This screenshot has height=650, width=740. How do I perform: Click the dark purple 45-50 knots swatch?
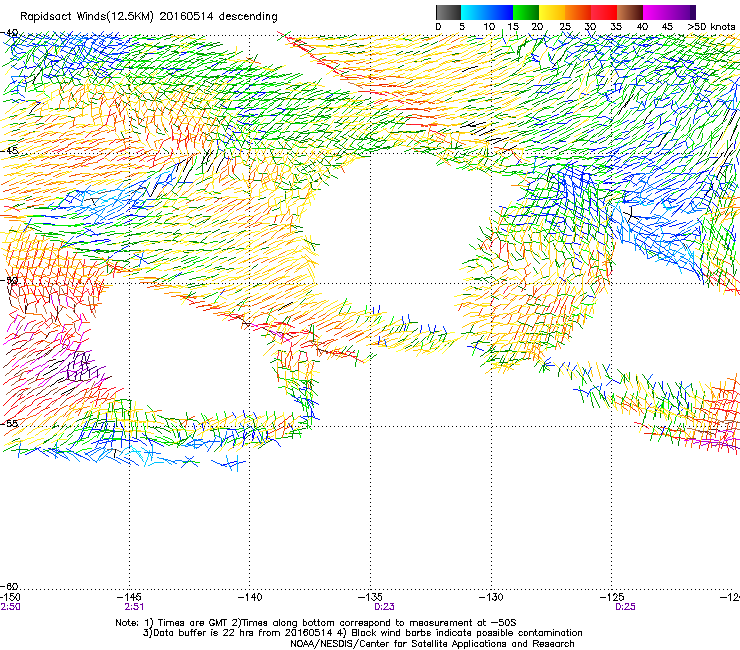682,12
